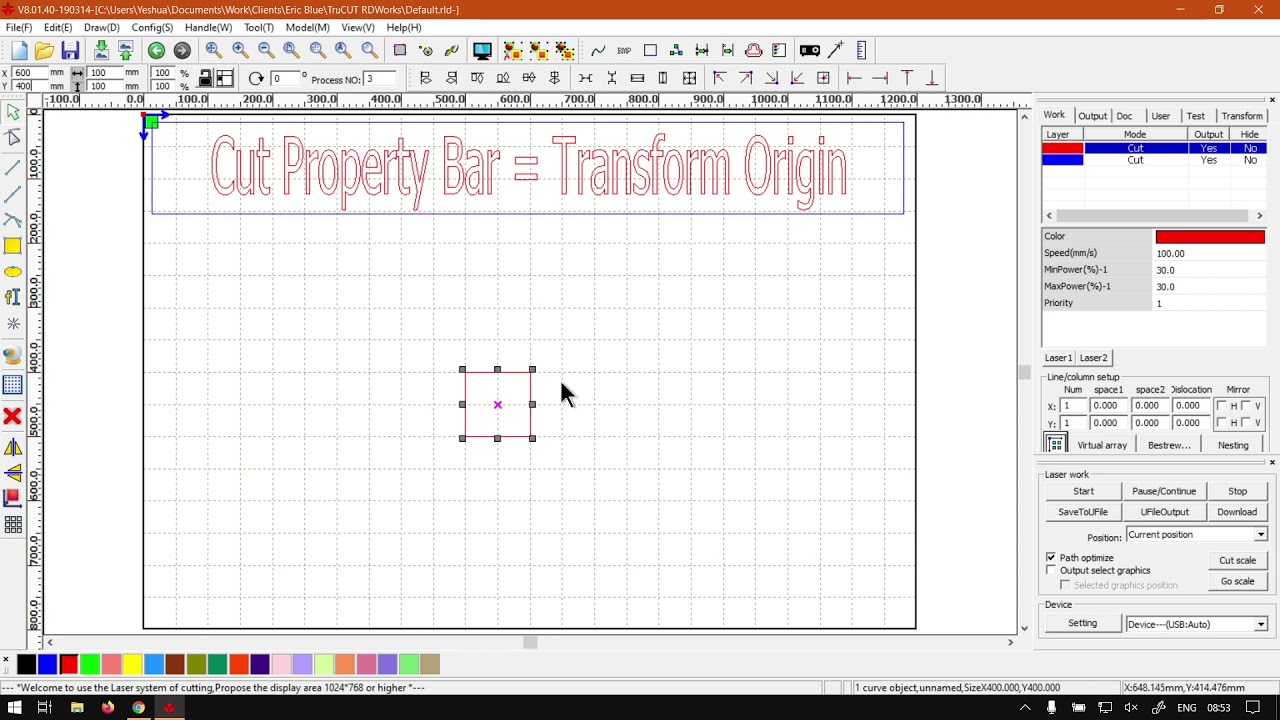Click the align left edges icon
Screen dimensions: 1280x720
[425, 78]
